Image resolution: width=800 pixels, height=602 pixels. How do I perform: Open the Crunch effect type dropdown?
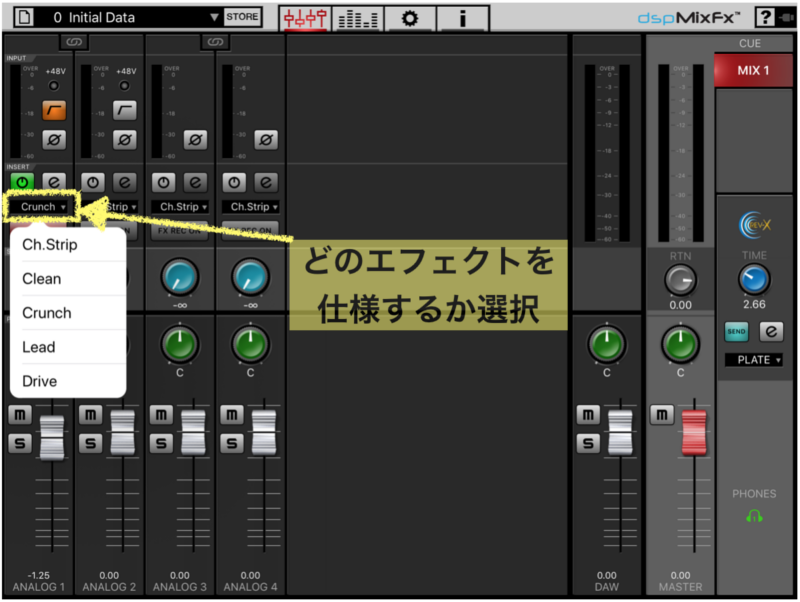point(39,207)
